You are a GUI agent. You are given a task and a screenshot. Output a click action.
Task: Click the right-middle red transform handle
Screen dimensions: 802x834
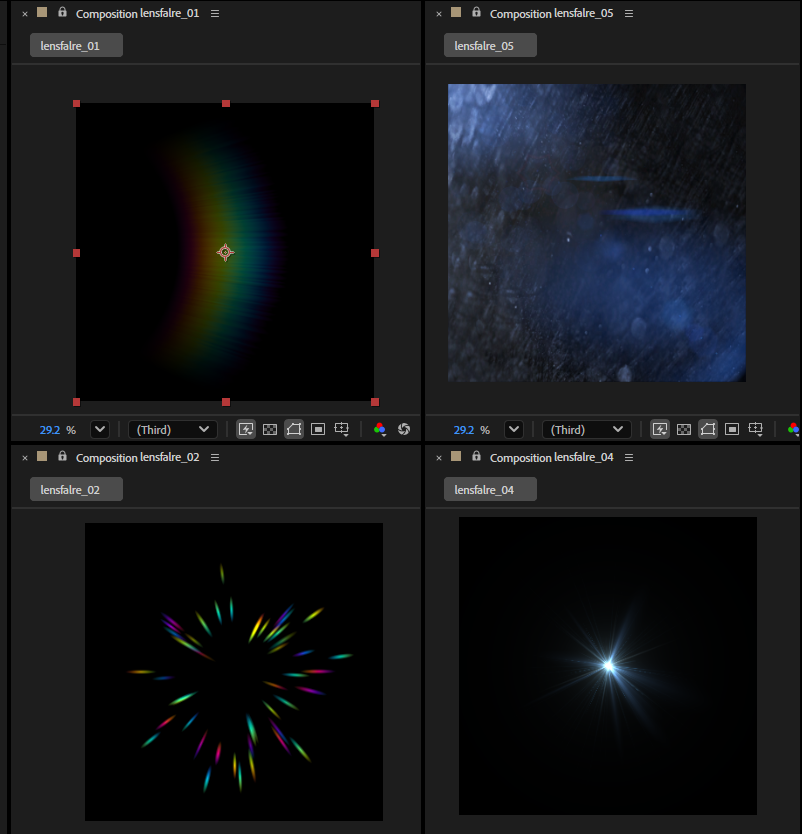pyautogui.click(x=375, y=253)
